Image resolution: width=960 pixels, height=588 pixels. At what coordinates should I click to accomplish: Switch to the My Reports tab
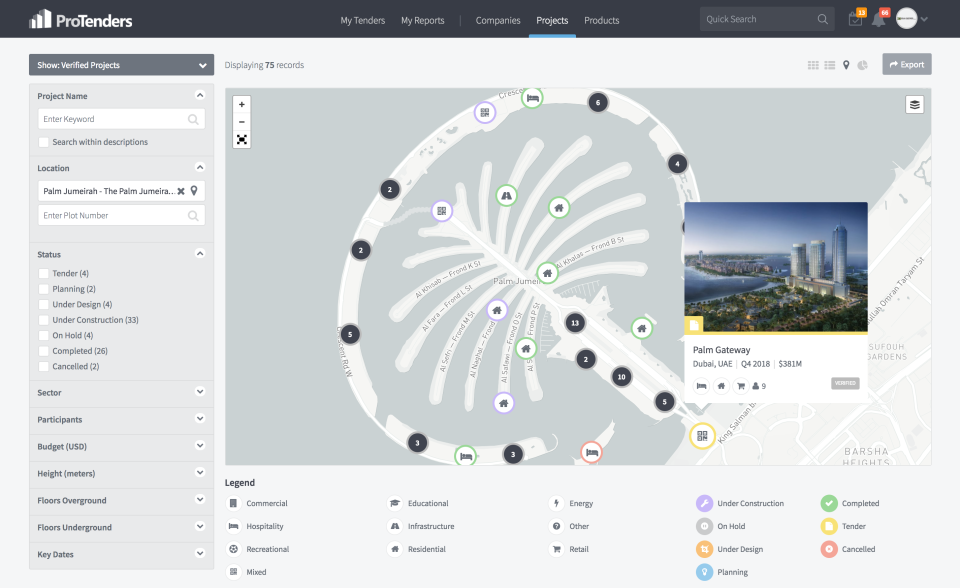click(x=422, y=19)
